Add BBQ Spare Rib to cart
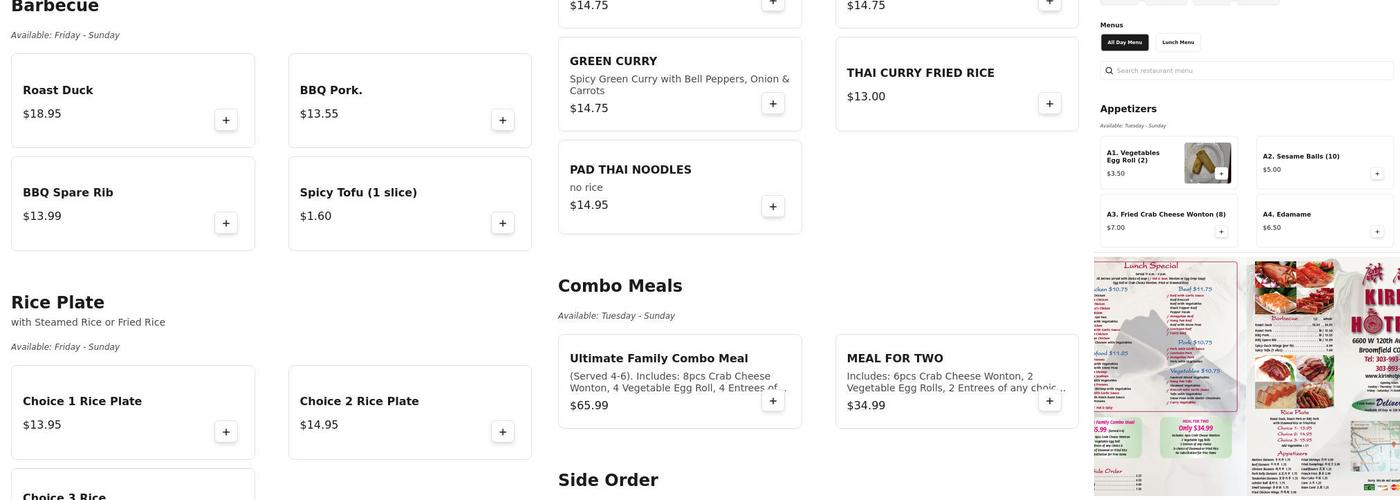Image resolution: width=1400 pixels, height=500 pixels. [226, 223]
